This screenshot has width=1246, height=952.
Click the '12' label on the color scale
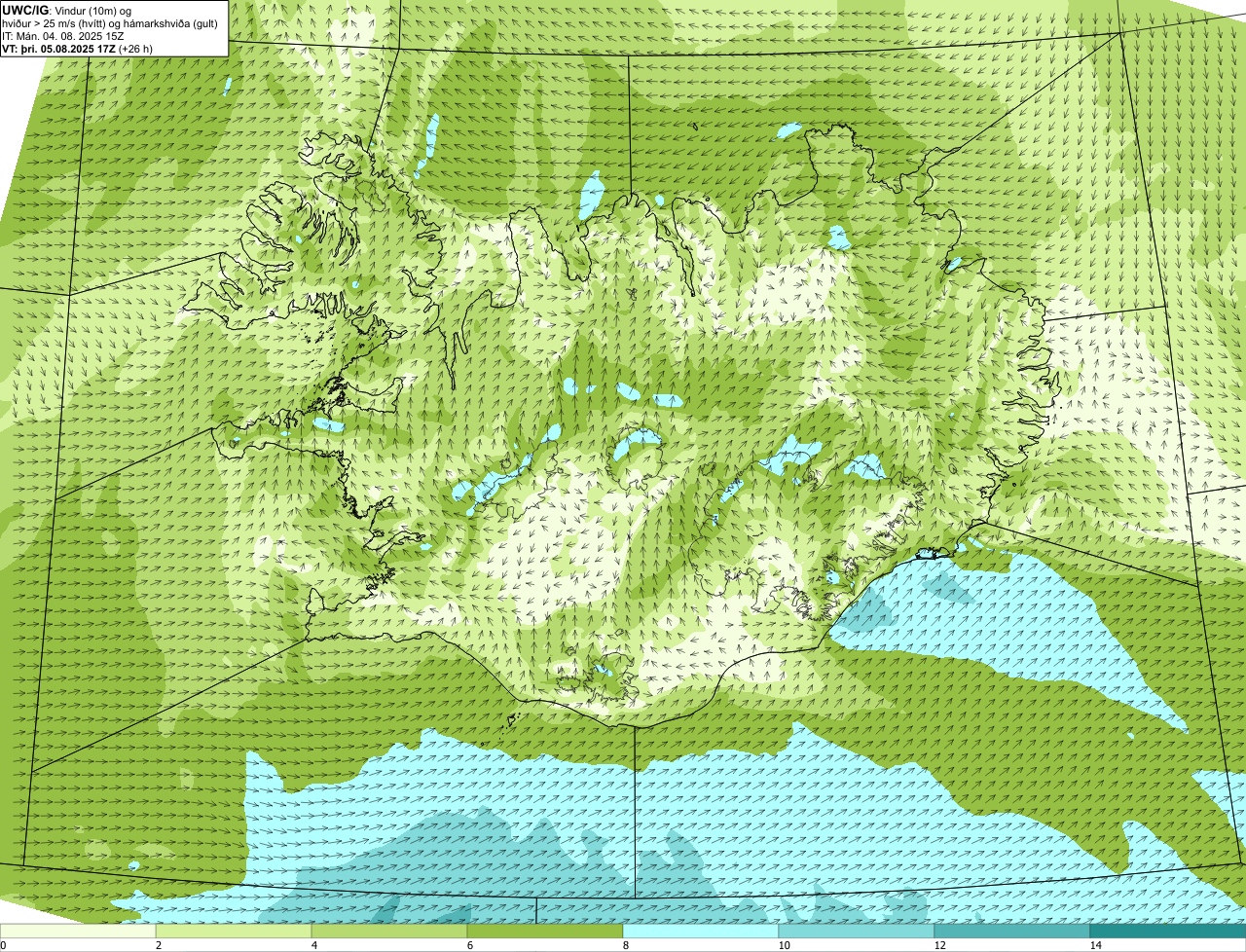(939, 945)
